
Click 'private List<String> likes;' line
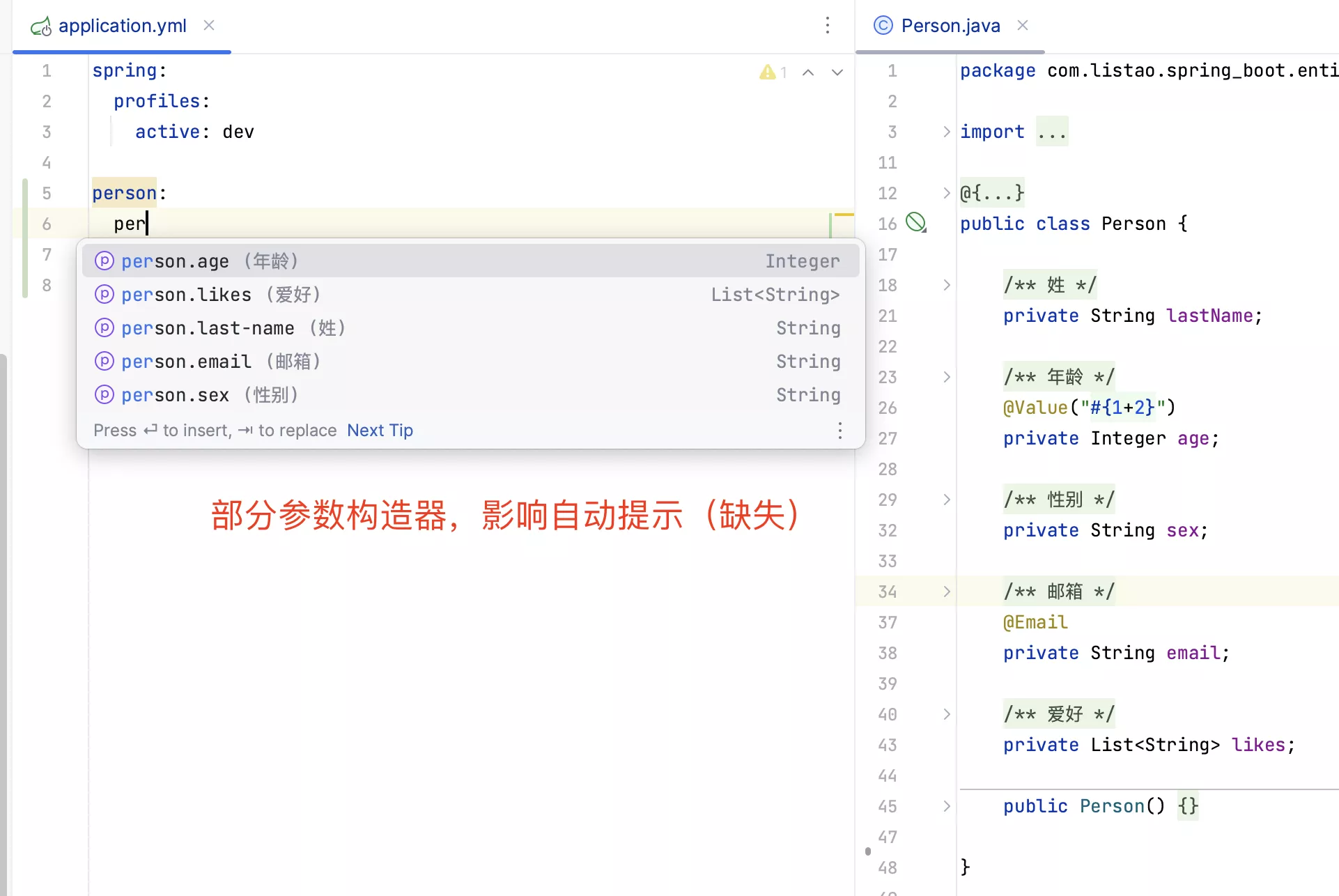[1150, 745]
